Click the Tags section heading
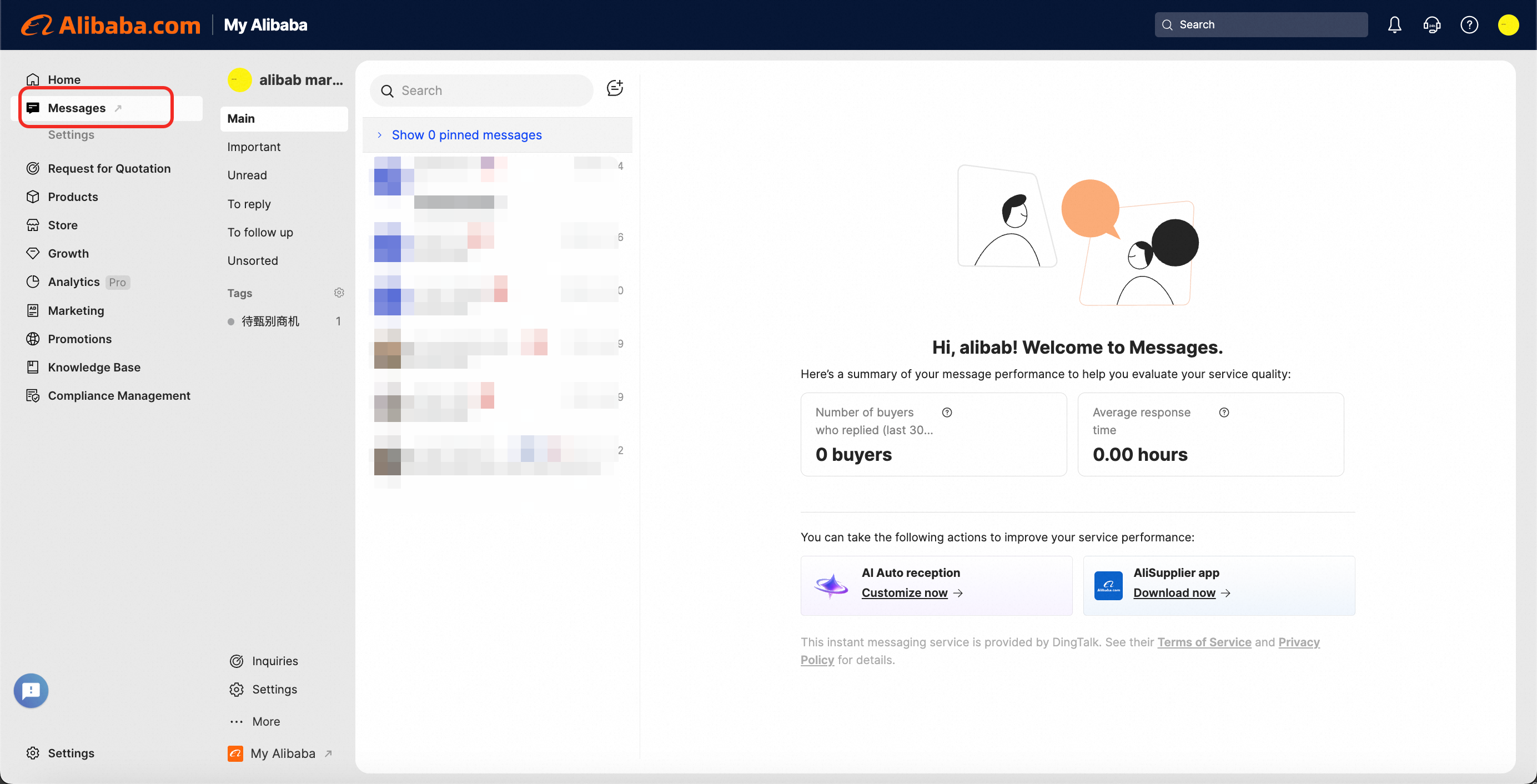This screenshot has width=1537, height=784. (240, 293)
